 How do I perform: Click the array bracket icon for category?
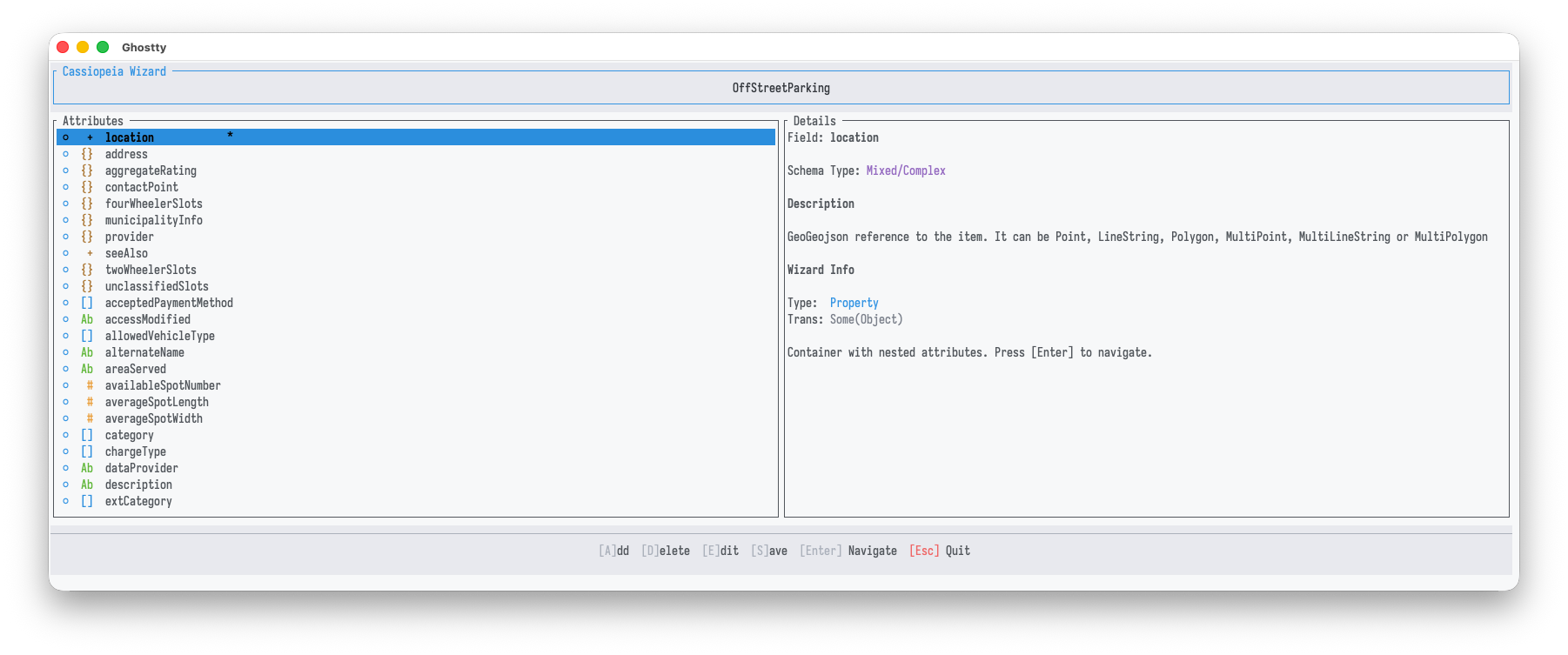[x=87, y=435]
